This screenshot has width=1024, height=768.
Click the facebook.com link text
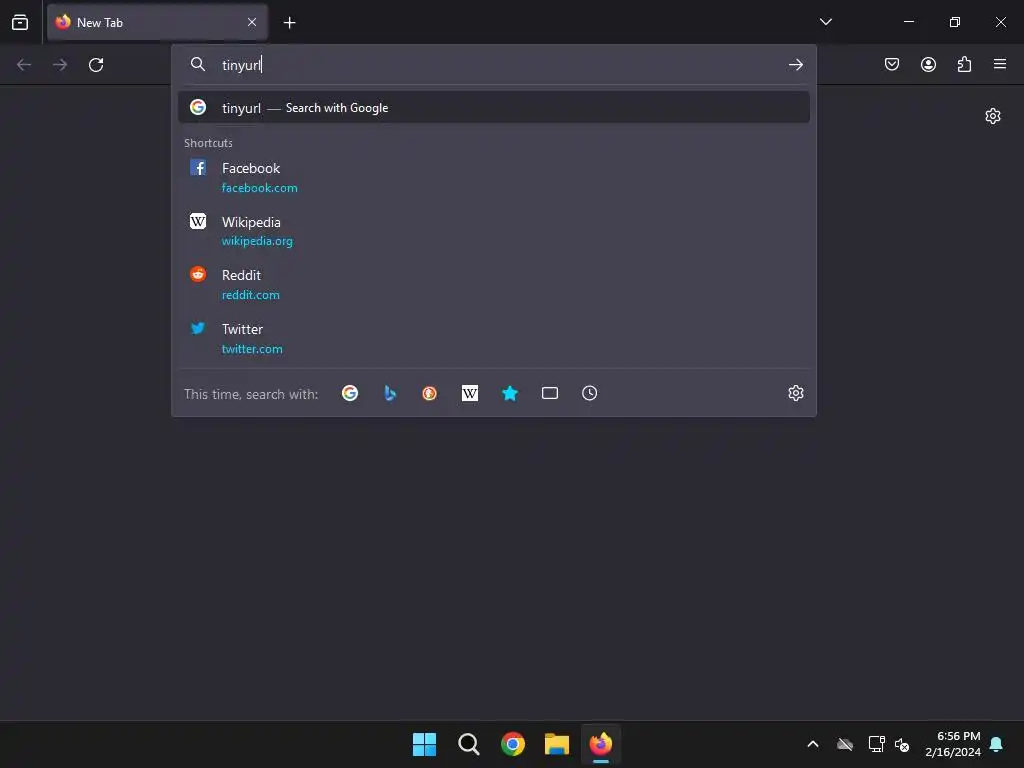[x=259, y=188]
